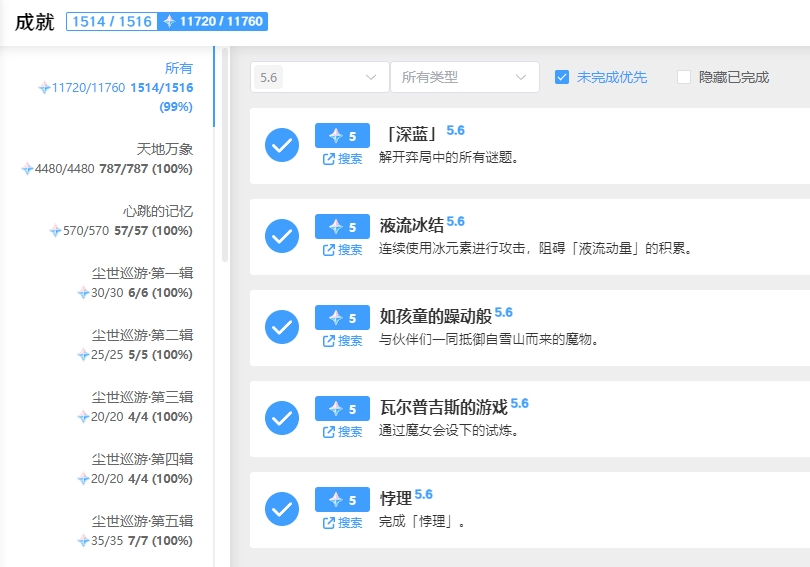Toggle completion checkmark for 悖理 achievement
The width and height of the screenshot is (810, 567).
282,509
